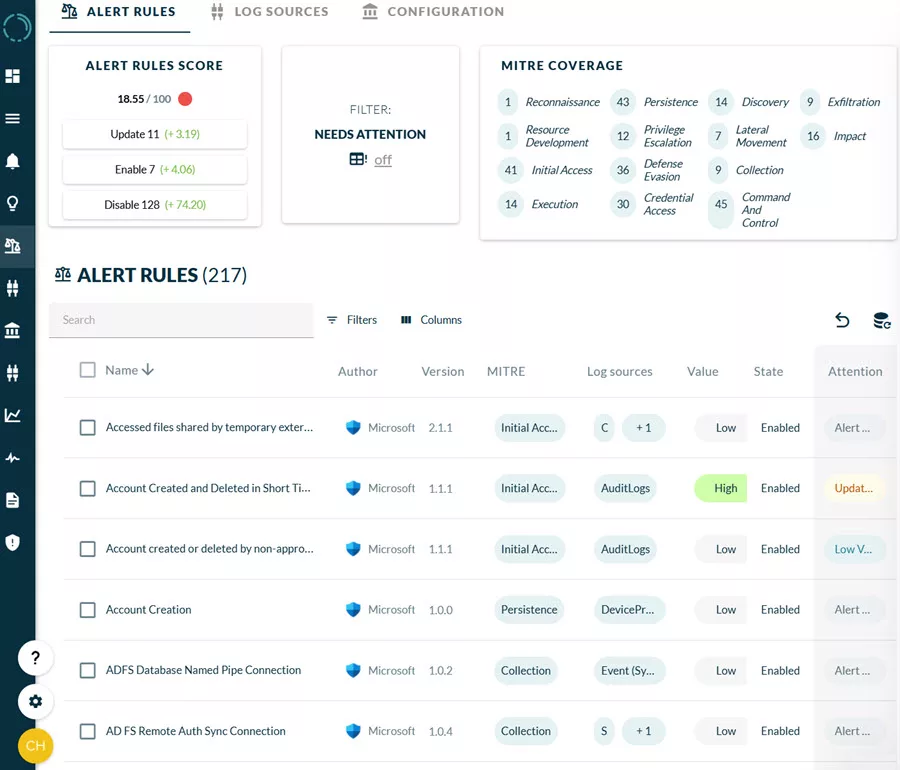Screen dimensions: 900x770
Task: Click the DevicePr... log source chip
Action: 629,609
